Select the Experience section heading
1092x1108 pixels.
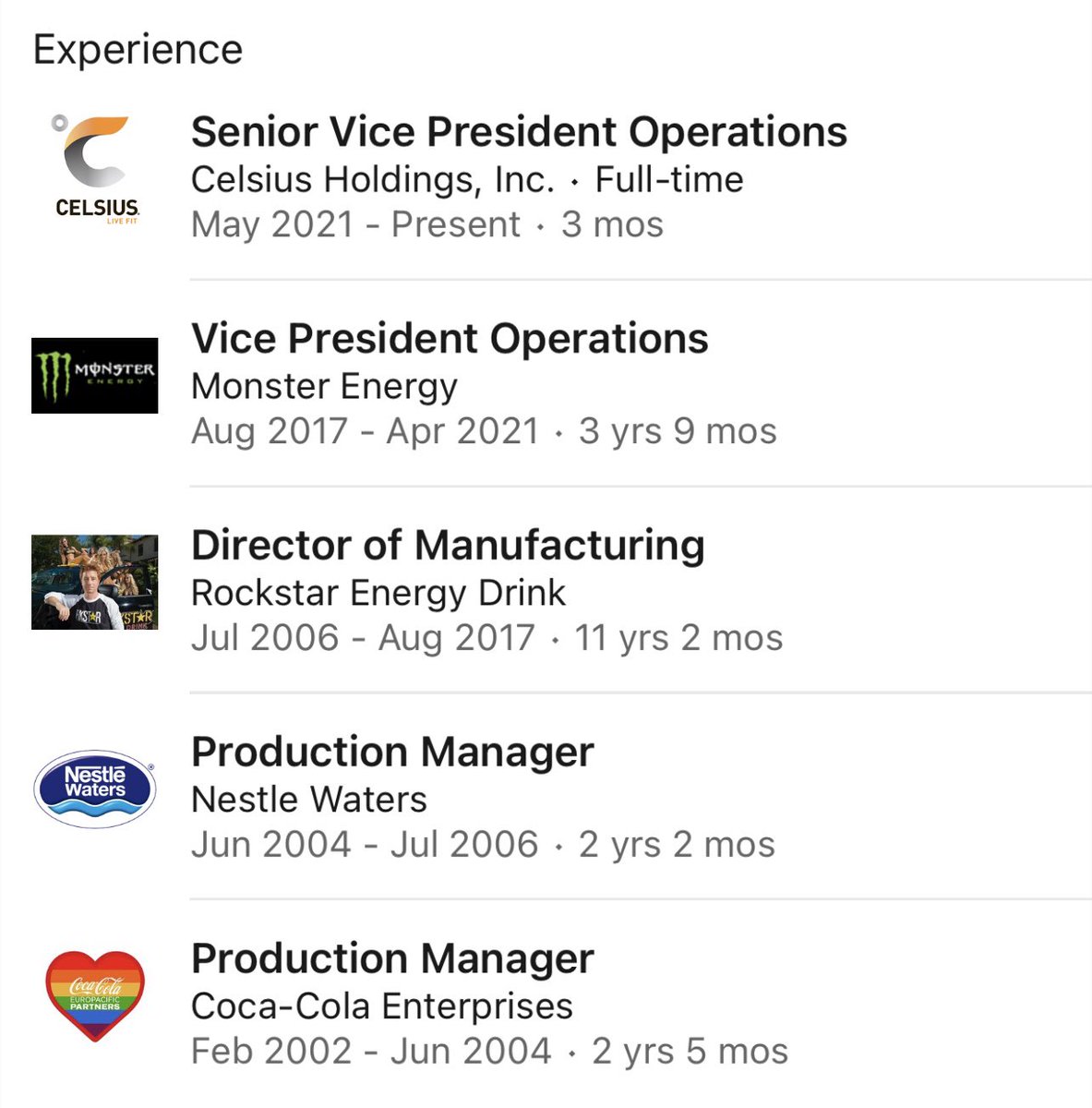(138, 50)
